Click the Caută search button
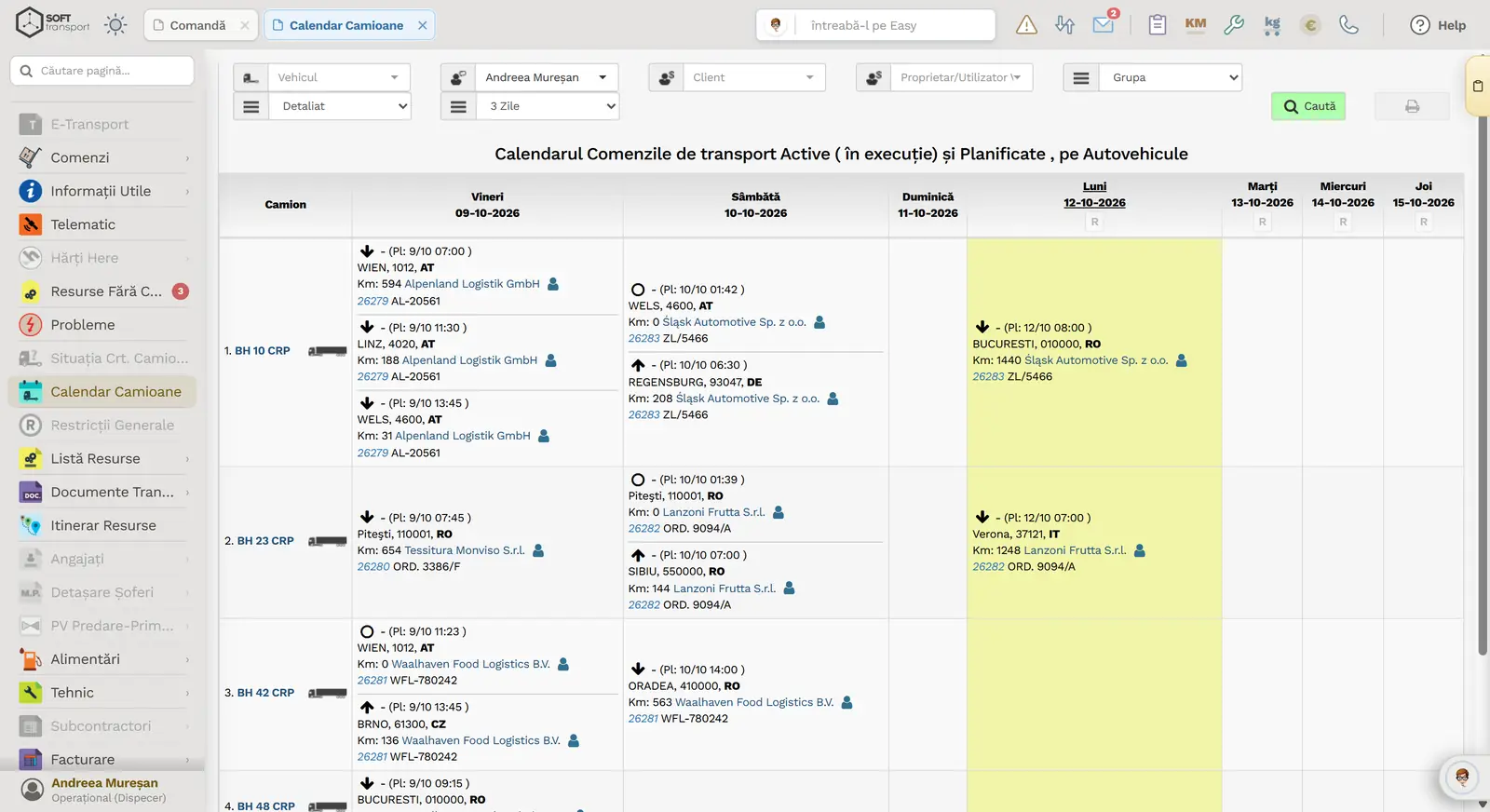 tap(1308, 106)
